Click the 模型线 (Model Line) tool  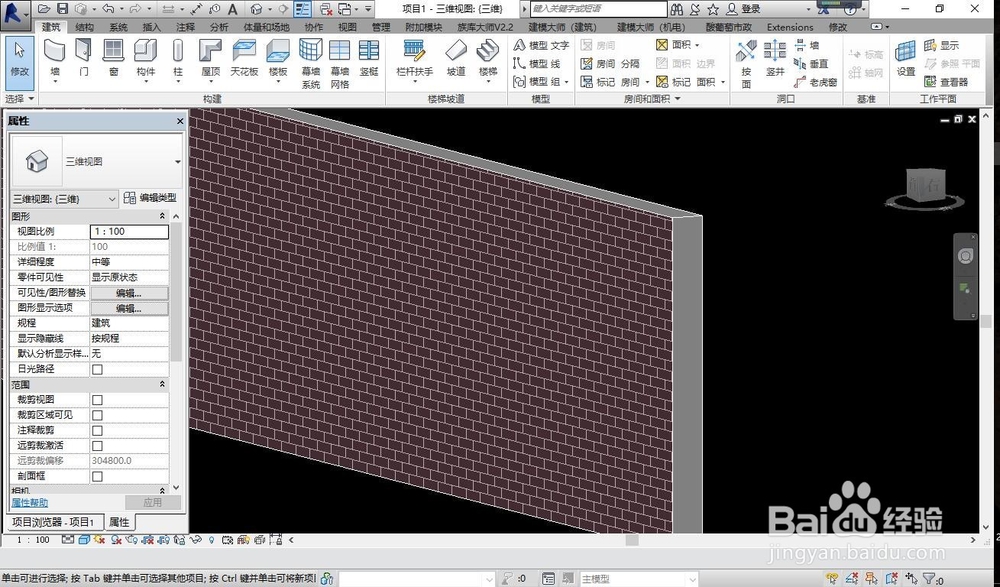coord(537,64)
